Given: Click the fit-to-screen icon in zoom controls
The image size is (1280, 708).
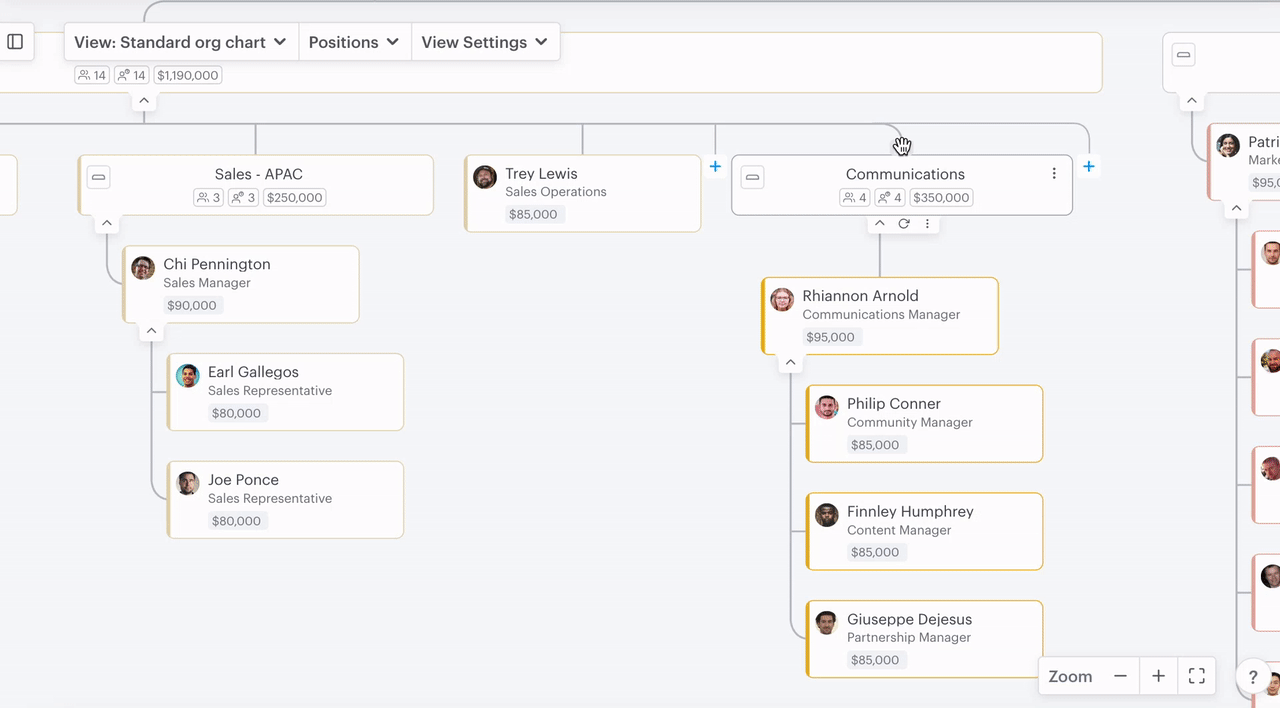Looking at the screenshot, I should point(1196,676).
